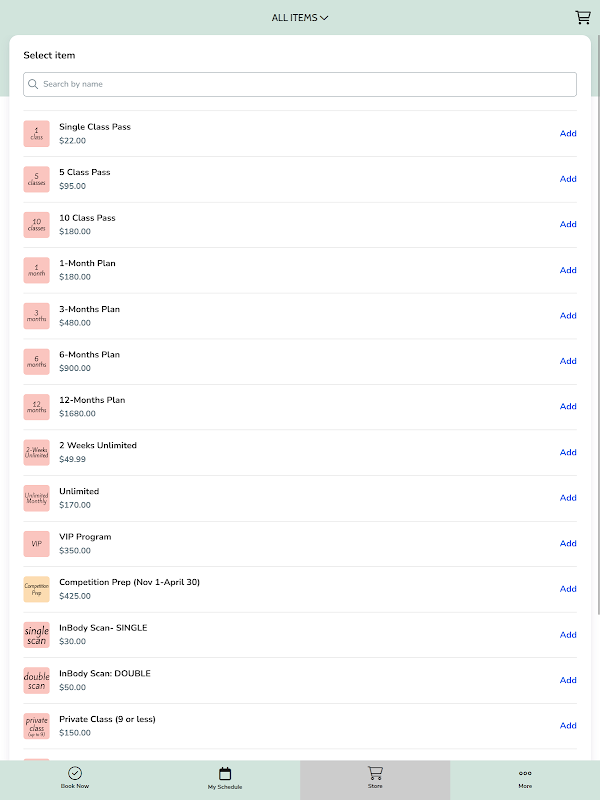Tap the Competition Prep item icon
600x800 pixels.
click(36, 589)
